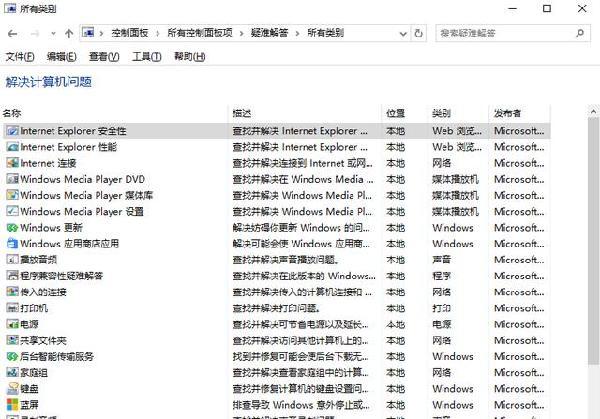The height and width of the screenshot is (419, 600).
Task: Select the 蓝屏 row name
Action: pos(29,404)
